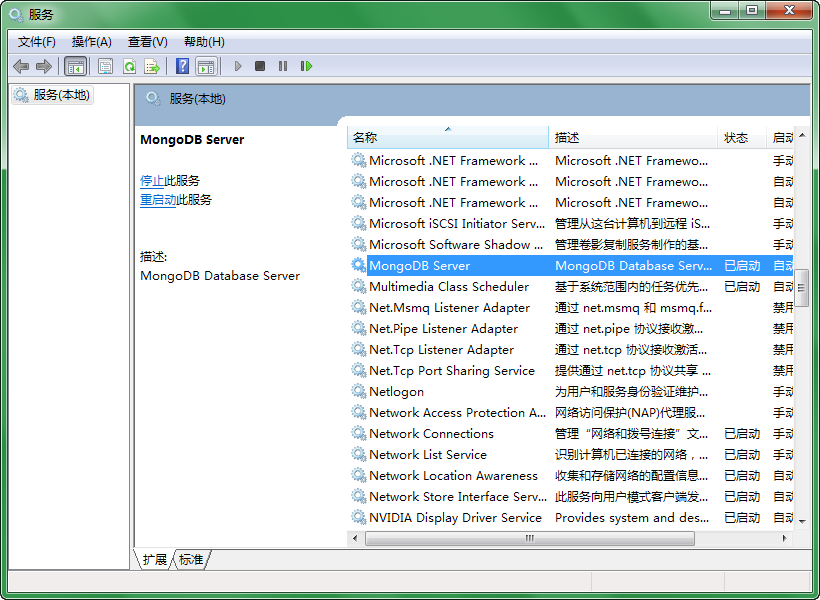The image size is (820, 600).
Task: Open the blue help question mark icon
Action: click(x=182, y=66)
